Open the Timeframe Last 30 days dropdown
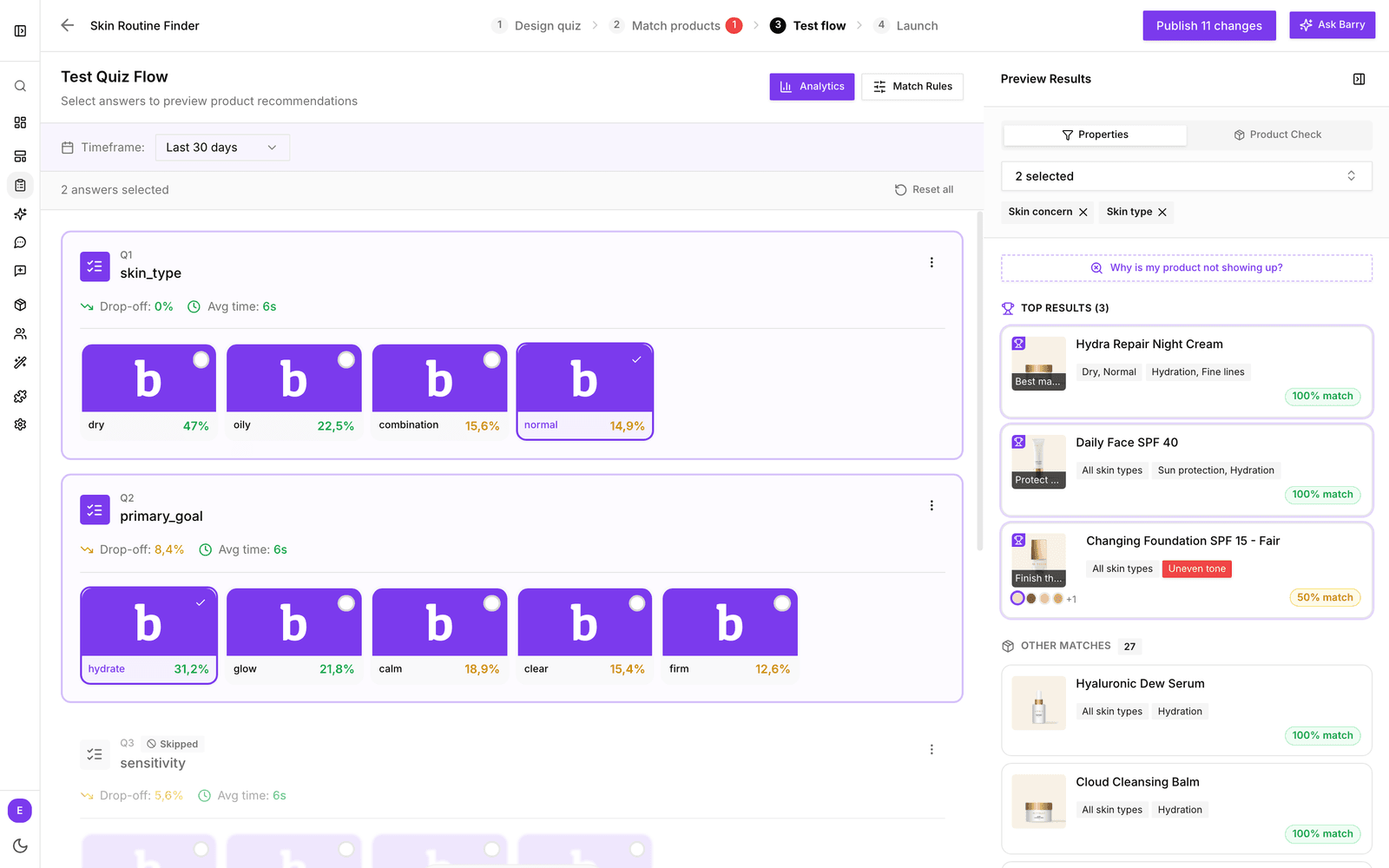 [x=222, y=148]
